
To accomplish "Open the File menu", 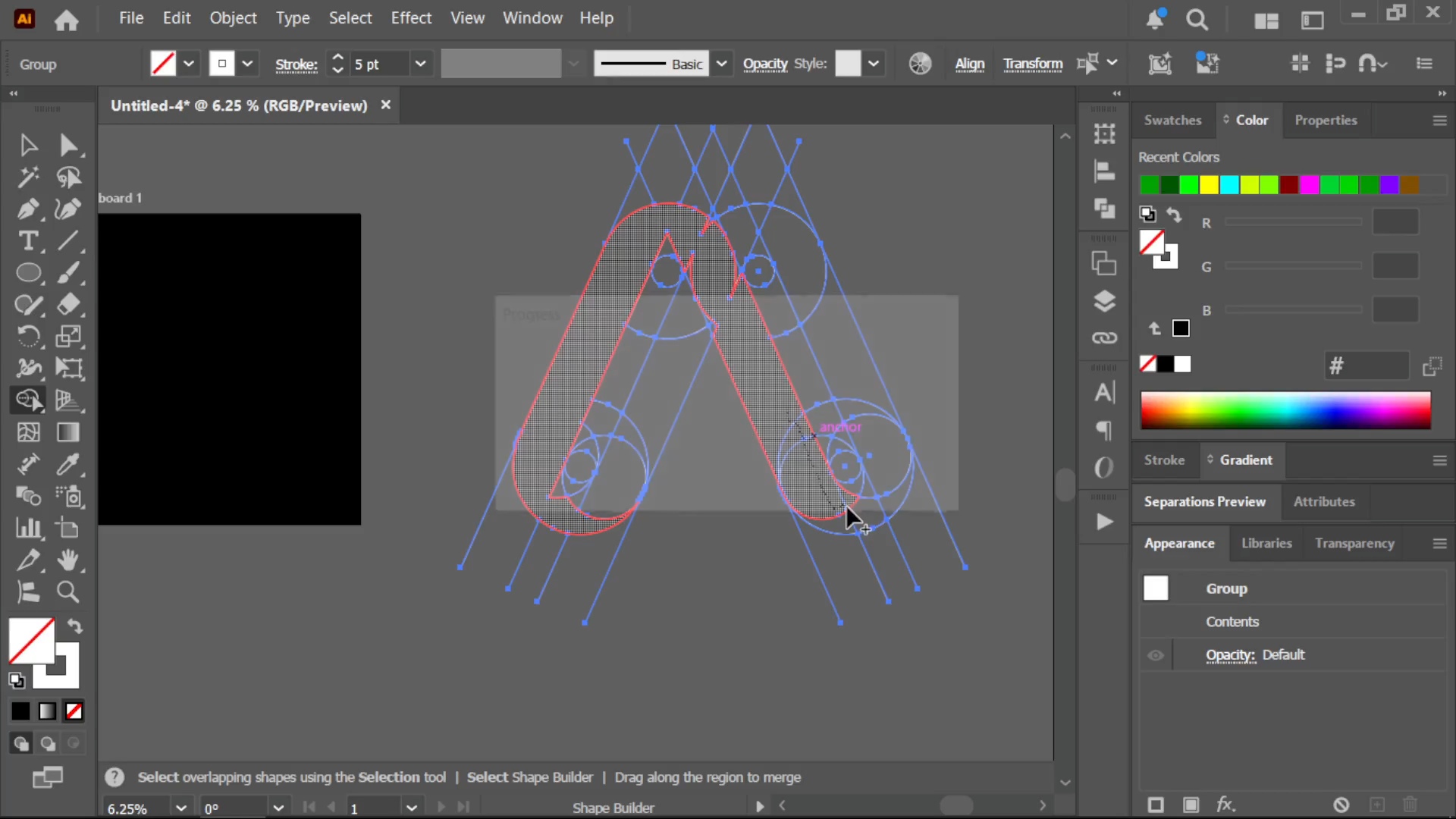I will coord(131,18).
